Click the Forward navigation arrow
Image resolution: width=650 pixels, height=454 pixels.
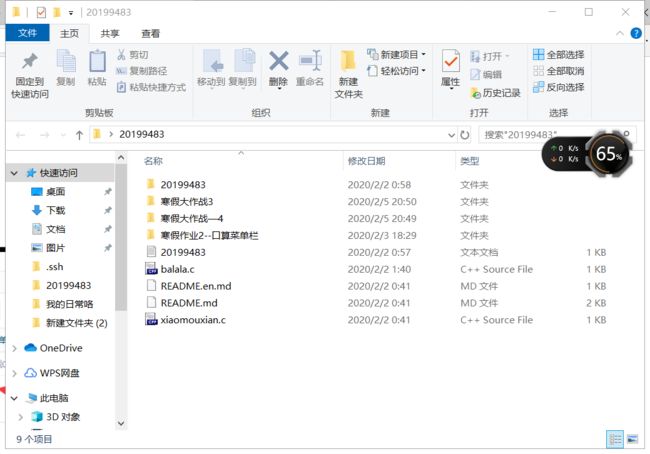pyautogui.click(x=45, y=135)
